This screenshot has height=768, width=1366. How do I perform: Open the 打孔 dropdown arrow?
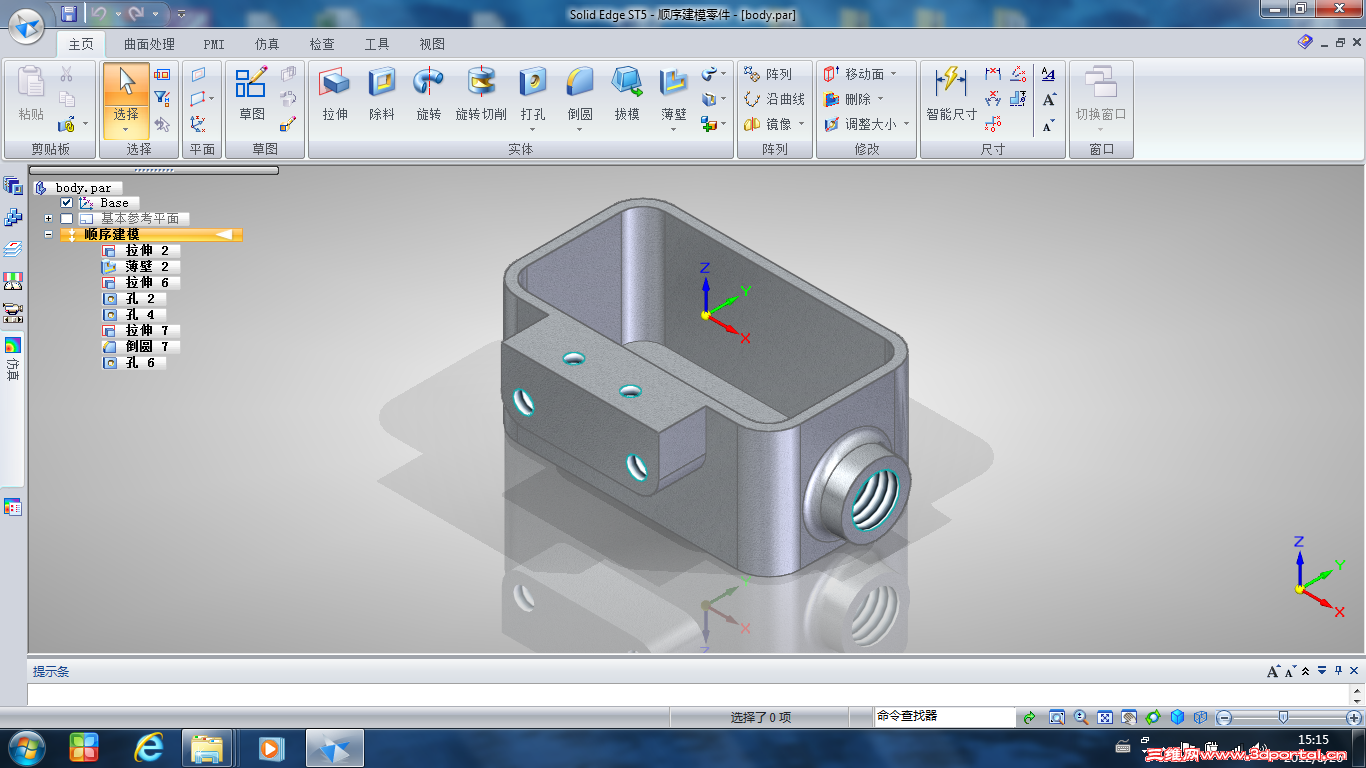pos(533,129)
